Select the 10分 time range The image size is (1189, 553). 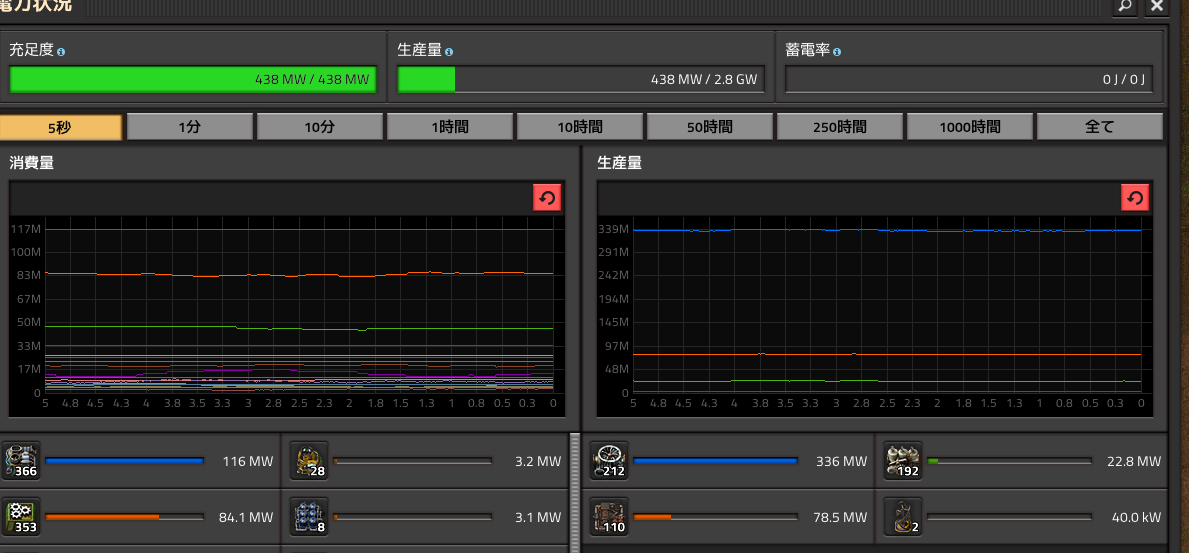tap(320, 127)
